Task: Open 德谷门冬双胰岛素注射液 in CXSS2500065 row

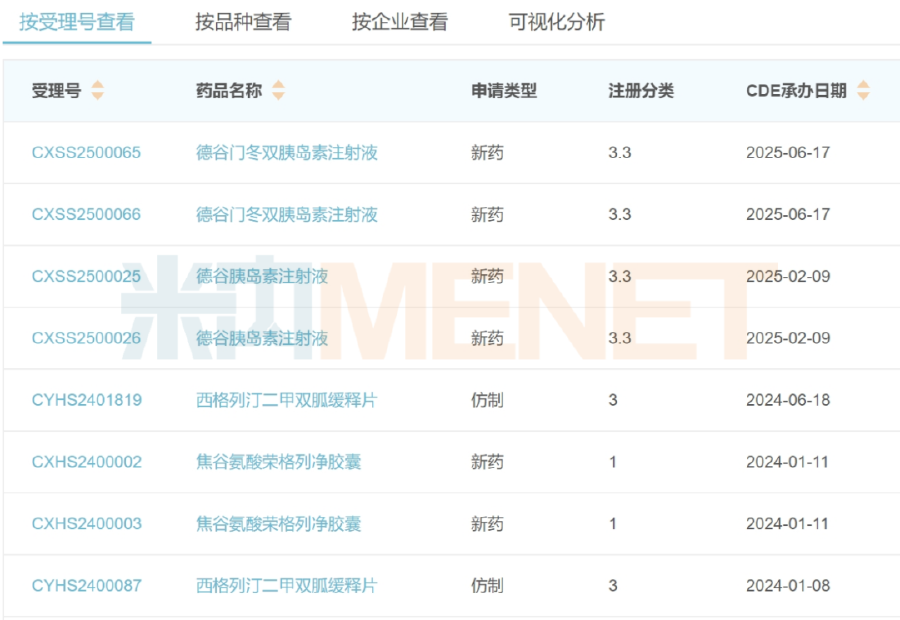Action: pyautogui.click(x=287, y=153)
